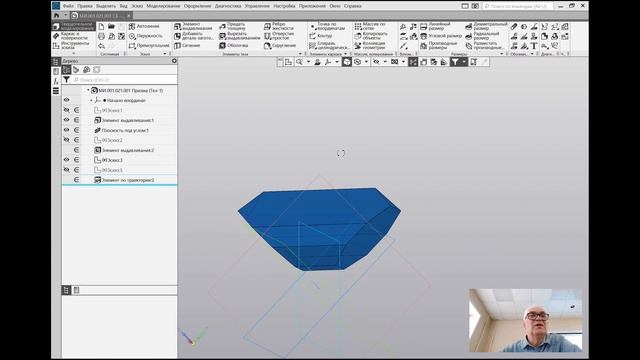Click Копировать объекты tool
640x360 pixels.
[x=371, y=36]
